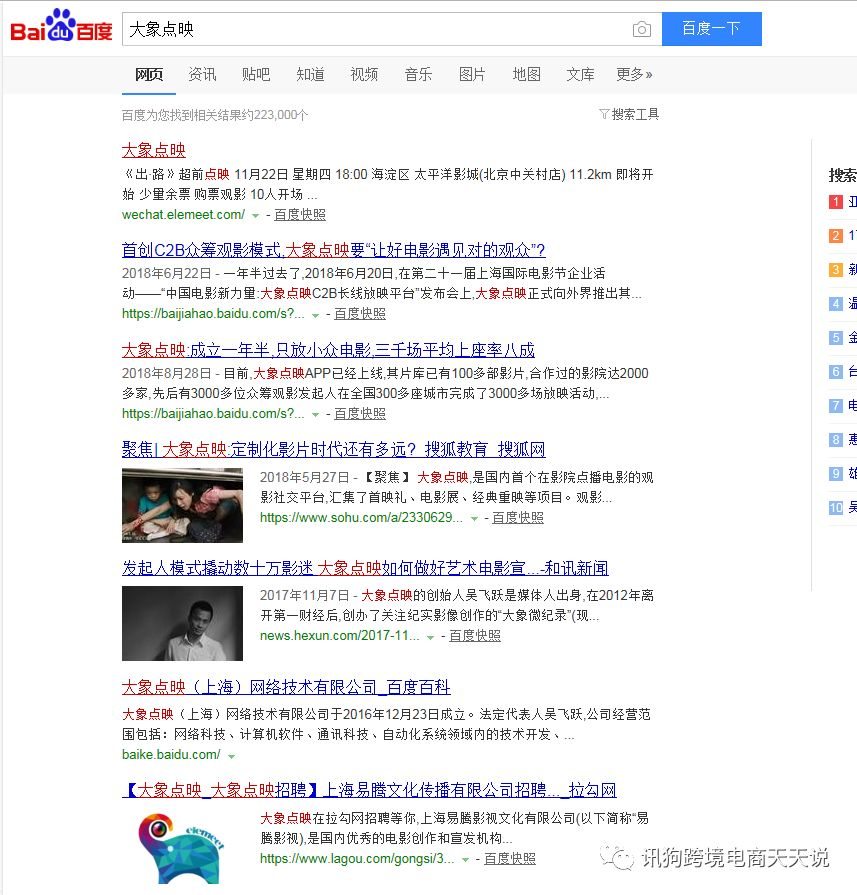Click hot search rank 7 badge
The image size is (857, 895).
pos(836,406)
